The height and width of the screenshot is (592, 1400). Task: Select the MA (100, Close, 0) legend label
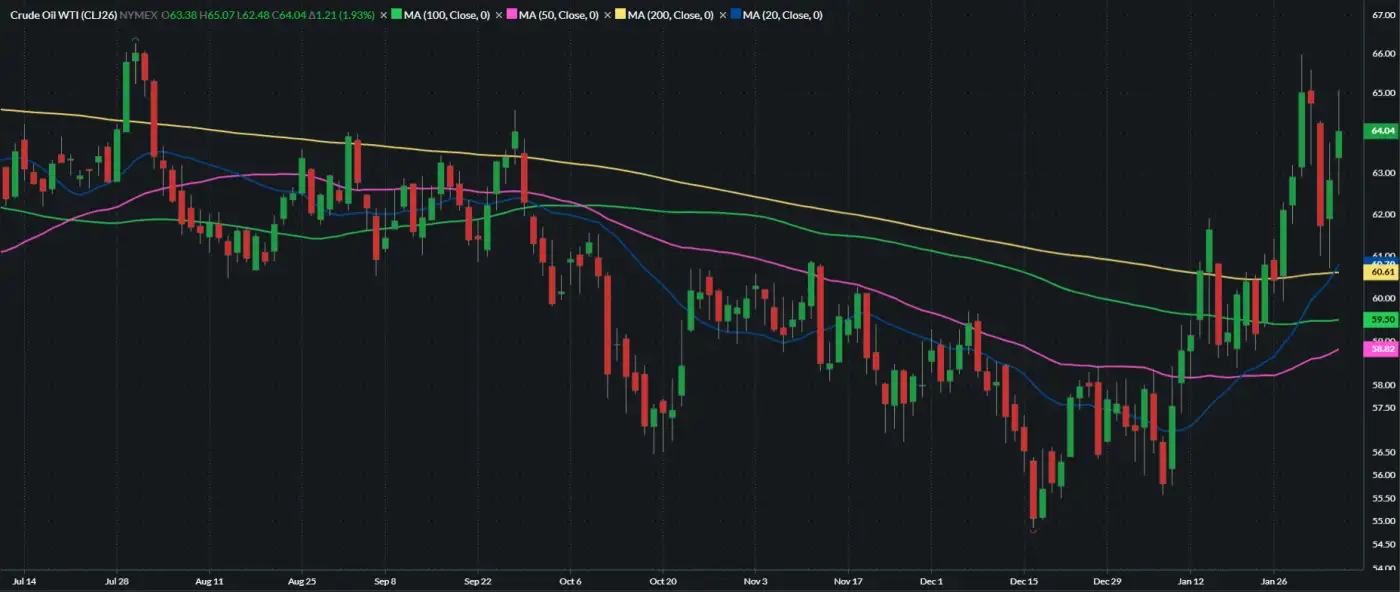[x=447, y=16]
